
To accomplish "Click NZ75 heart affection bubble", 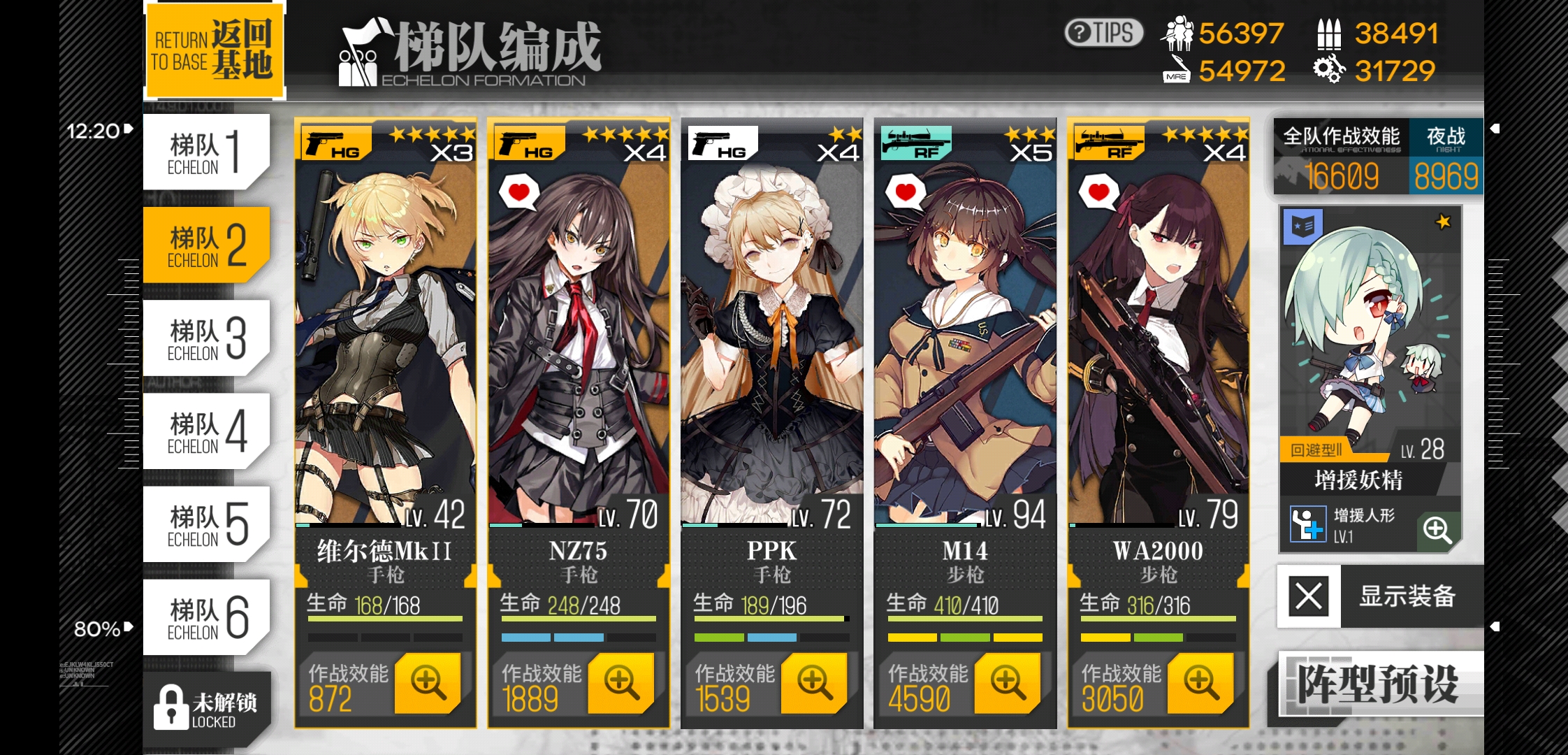I will [x=519, y=192].
